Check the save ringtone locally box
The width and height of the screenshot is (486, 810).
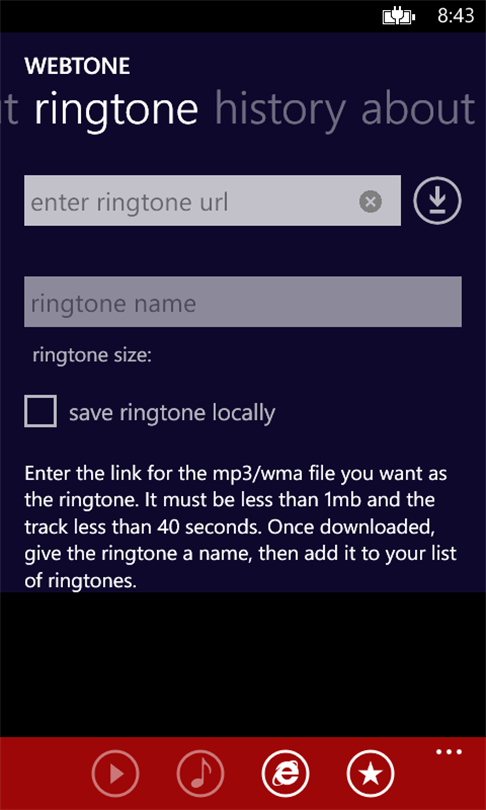(x=40, y=411)
